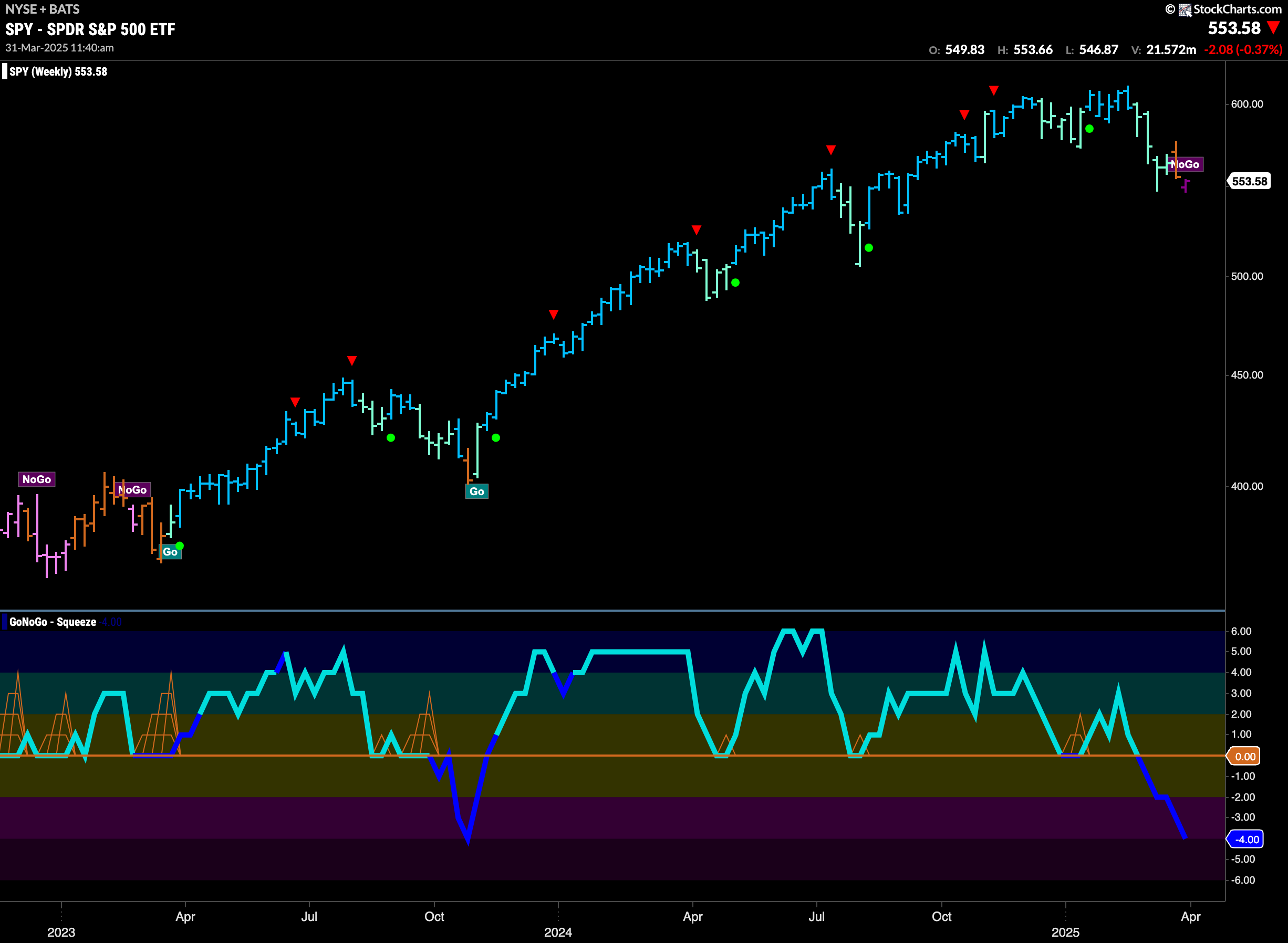Click the Apr label of 2024 on time axis
The width and height of the screenshot is (1288, 943).
click(692, 917)
